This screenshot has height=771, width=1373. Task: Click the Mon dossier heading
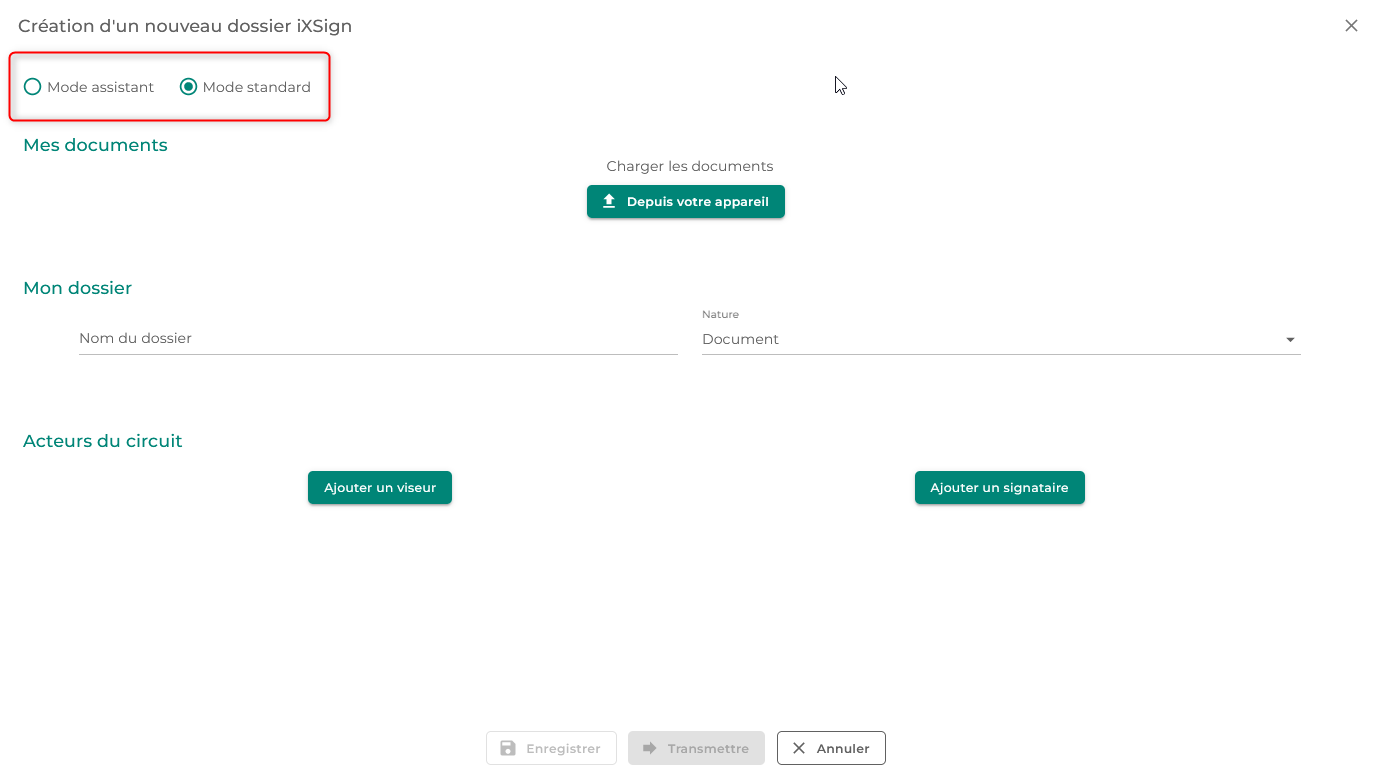click(x=77, y=288)
